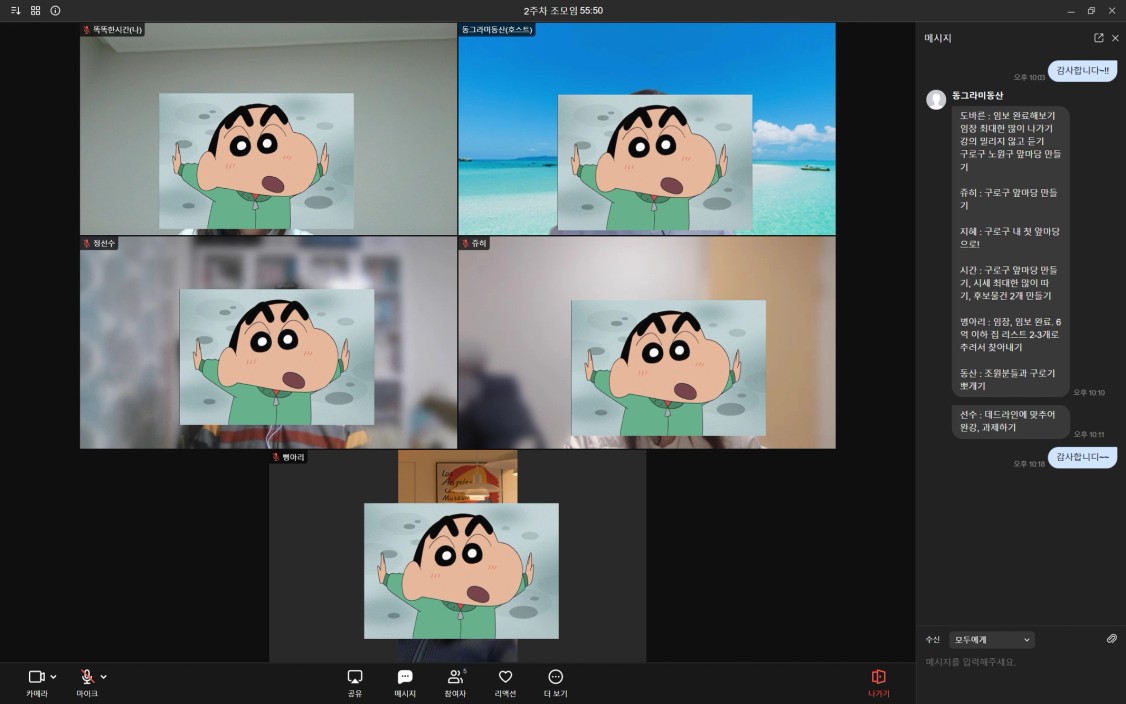Click 동그라미동산 profile avatar in chat
The image size is (1126, 704).
pos(936,99)
